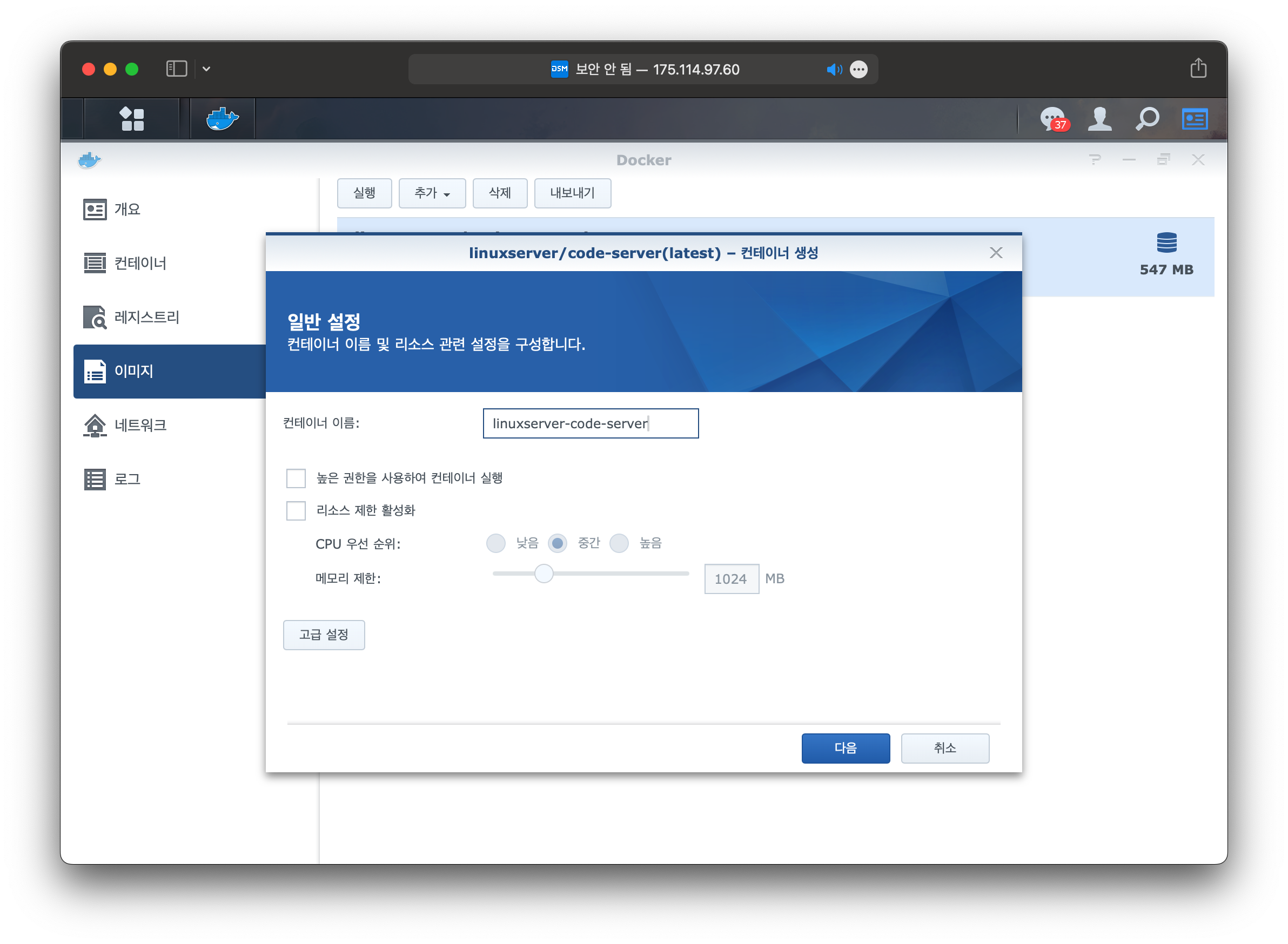Click the 메모리 제한 slider handle
The width and height of the screenshot is (1288, 944).
click(544, 574)
